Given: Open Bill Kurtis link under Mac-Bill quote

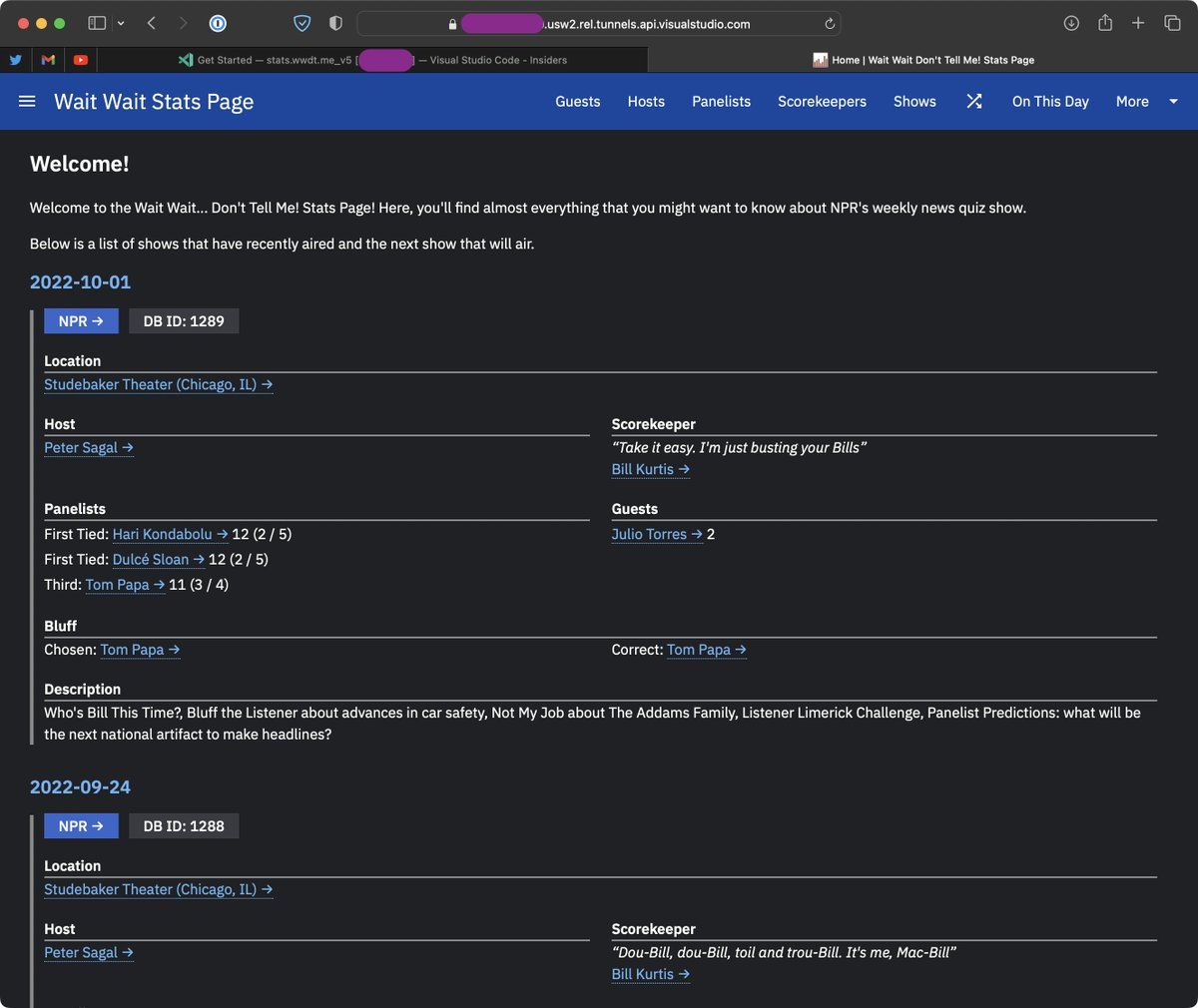Looking at the screenshot, I should [651, 975].
